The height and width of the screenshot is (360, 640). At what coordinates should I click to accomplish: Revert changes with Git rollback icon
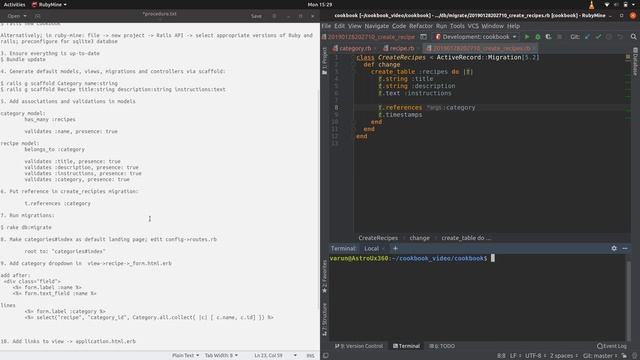point(620,37)
